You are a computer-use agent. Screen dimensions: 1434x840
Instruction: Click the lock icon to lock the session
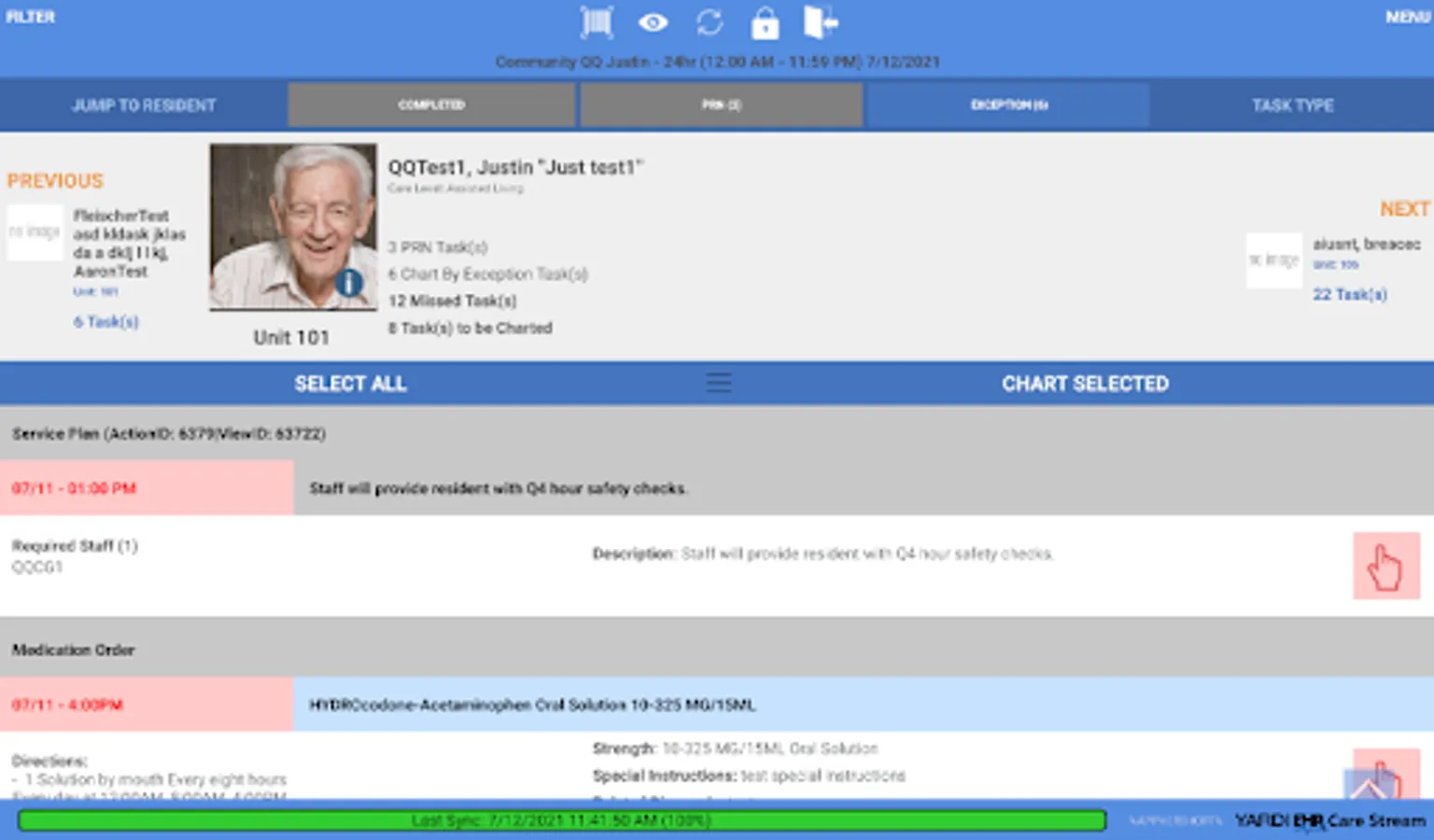(765, 22)
